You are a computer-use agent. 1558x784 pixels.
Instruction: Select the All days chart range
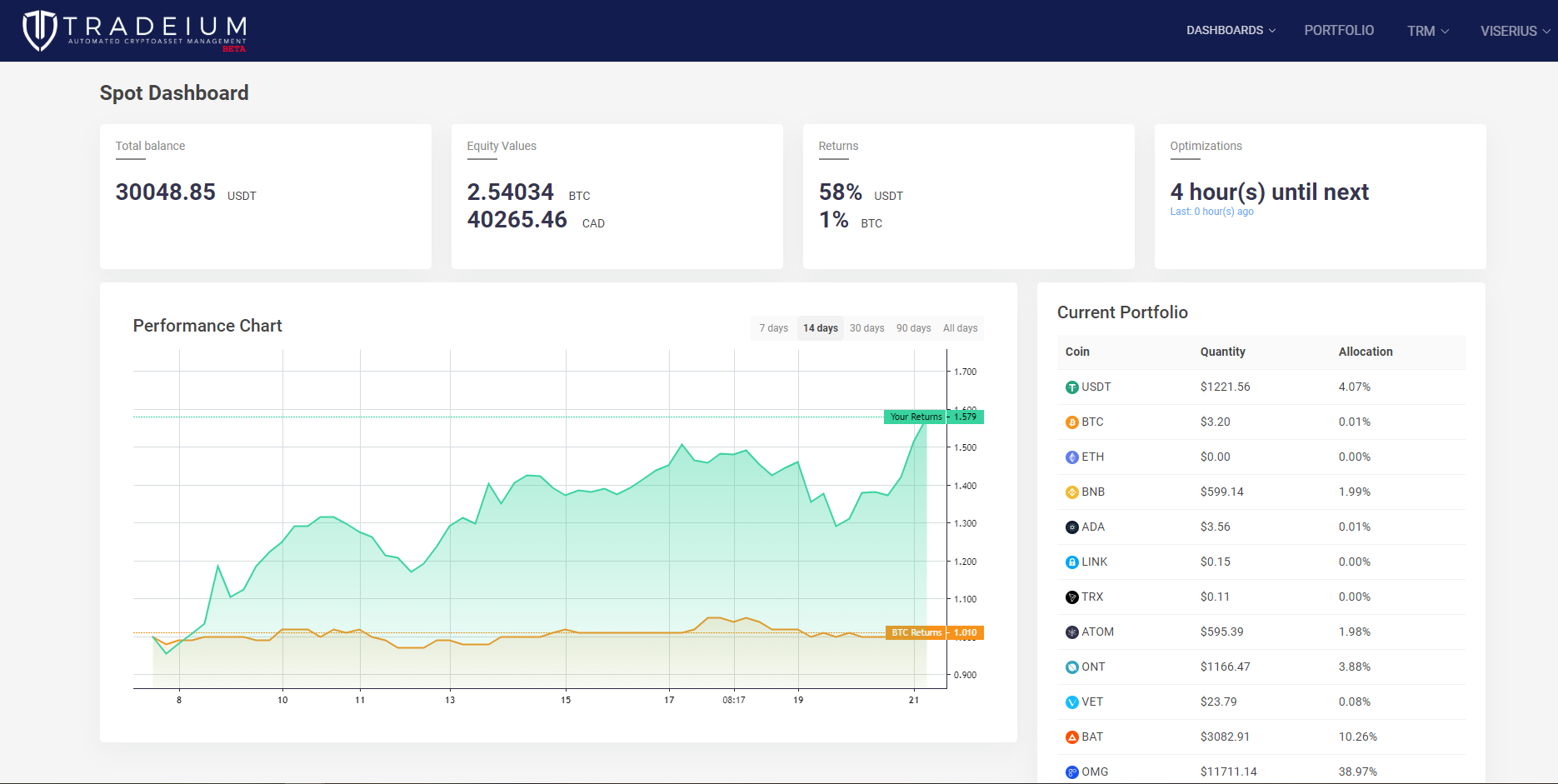960,327
